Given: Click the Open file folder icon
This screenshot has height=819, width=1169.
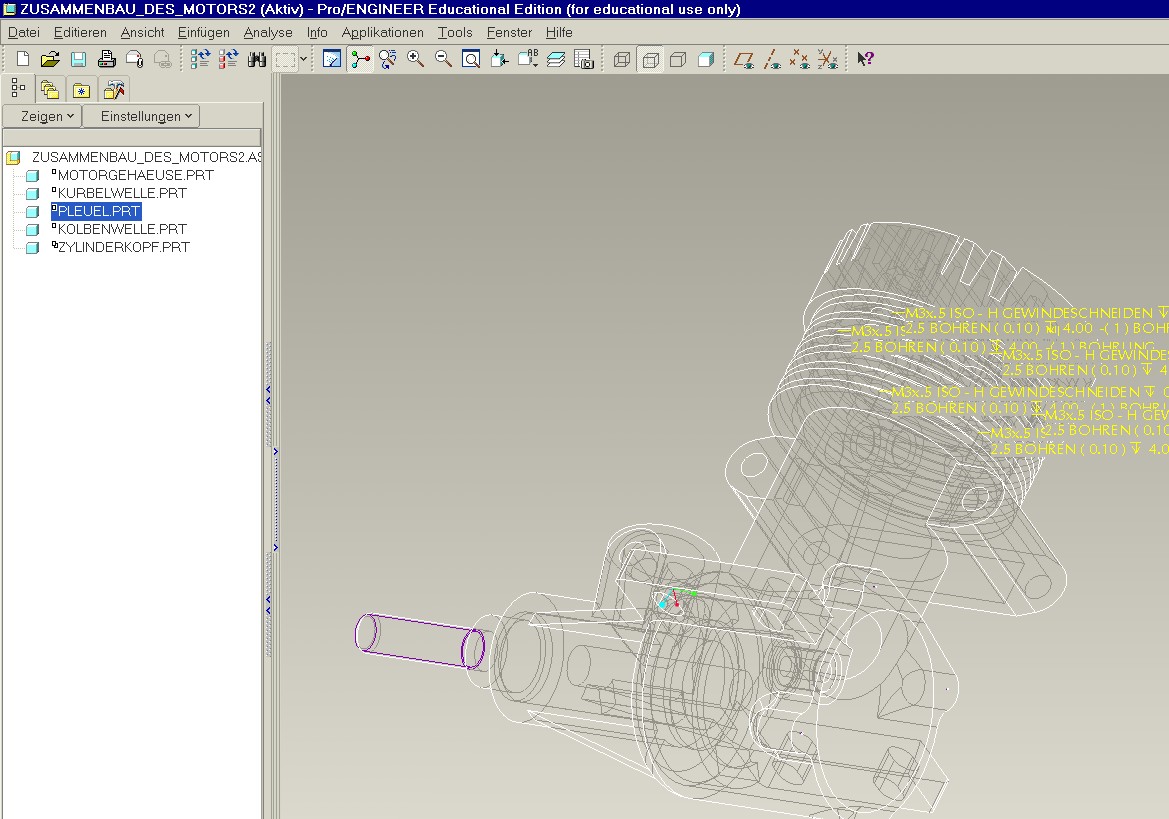Looking at the screenshot, I should [x=50, y=59].
